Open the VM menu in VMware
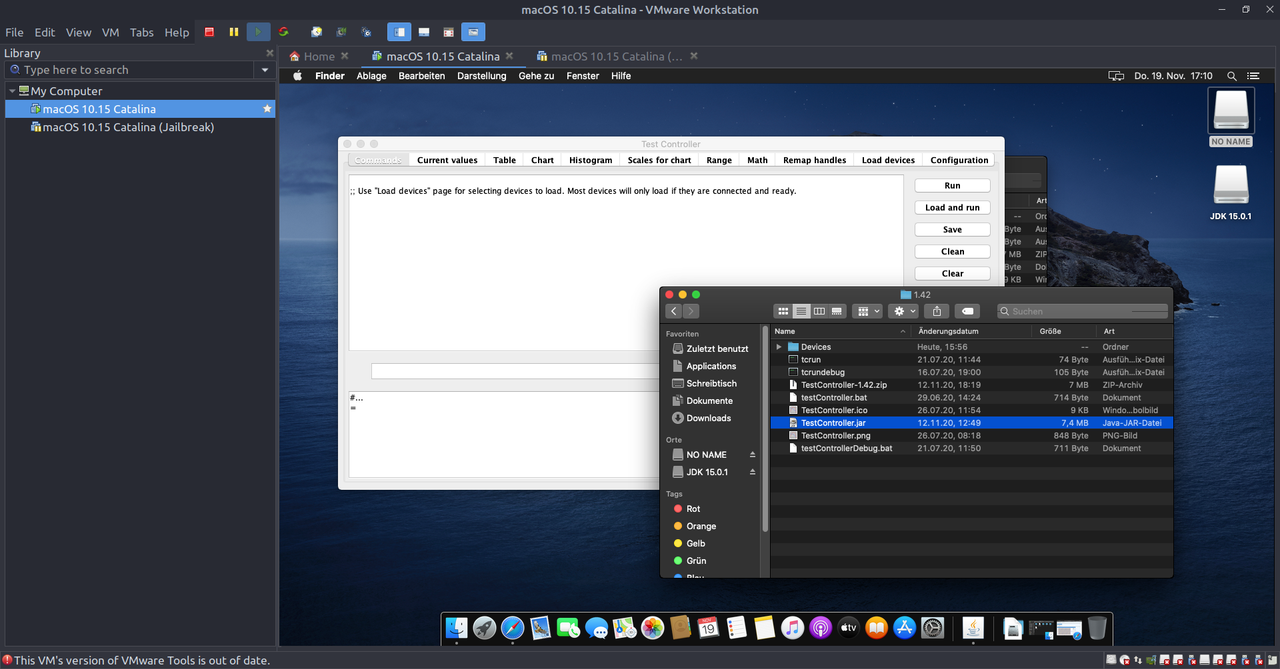Viewport: 1280px width, 669px height. click(110, 32)
